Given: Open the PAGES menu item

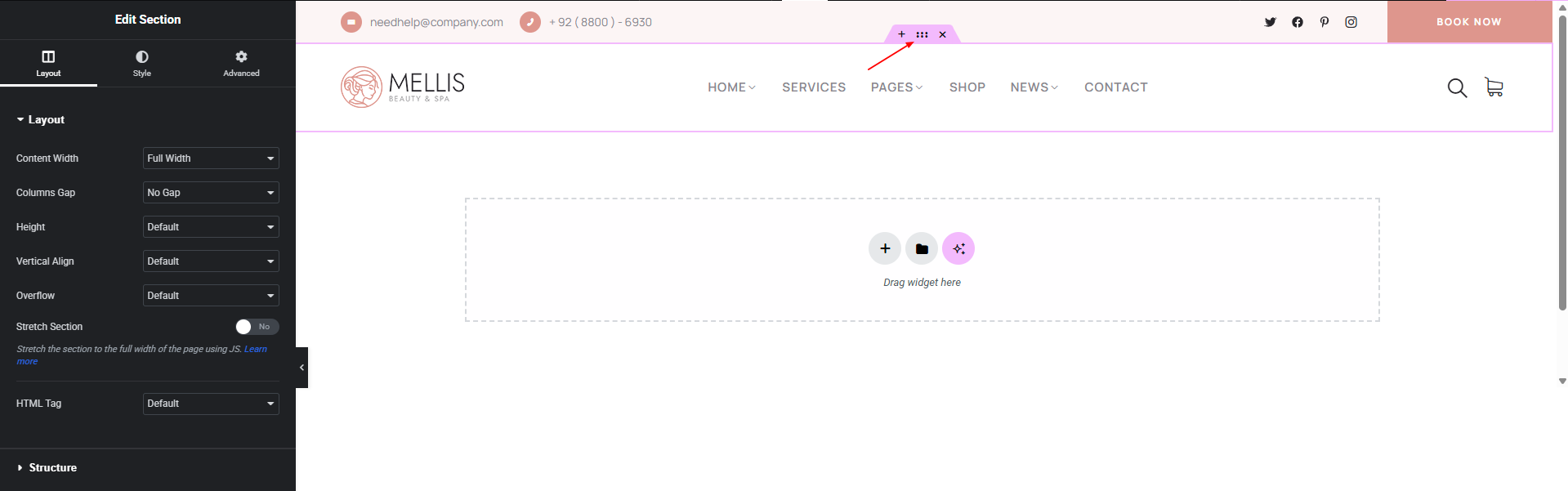Looking at the screenshot, I should [x=896, y=87].
